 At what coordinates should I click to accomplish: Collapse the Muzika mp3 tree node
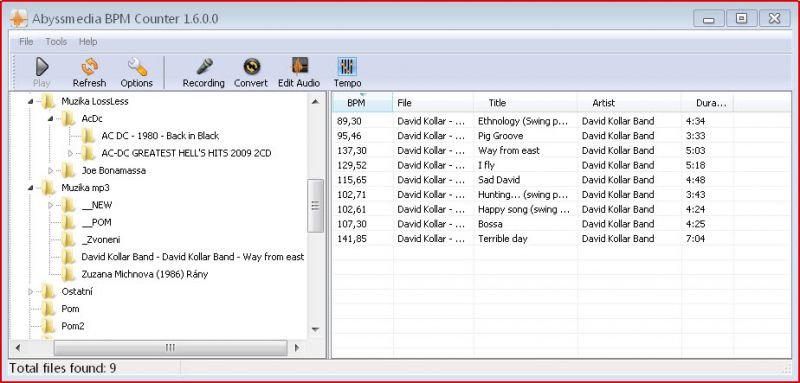point(31,188)
